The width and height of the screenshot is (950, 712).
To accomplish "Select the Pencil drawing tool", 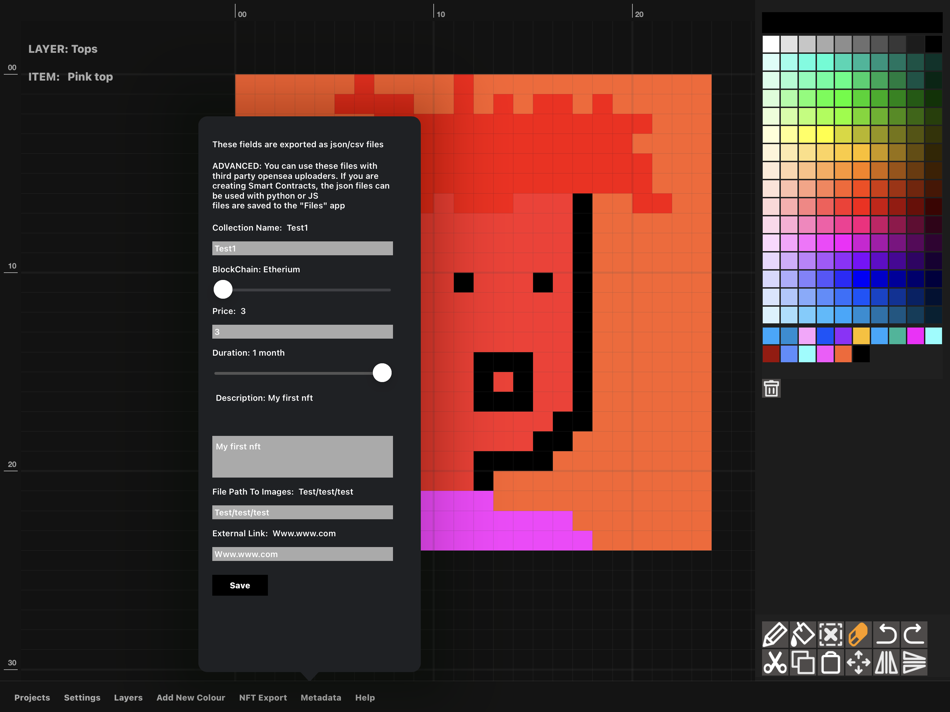I will tap(775, 634).
